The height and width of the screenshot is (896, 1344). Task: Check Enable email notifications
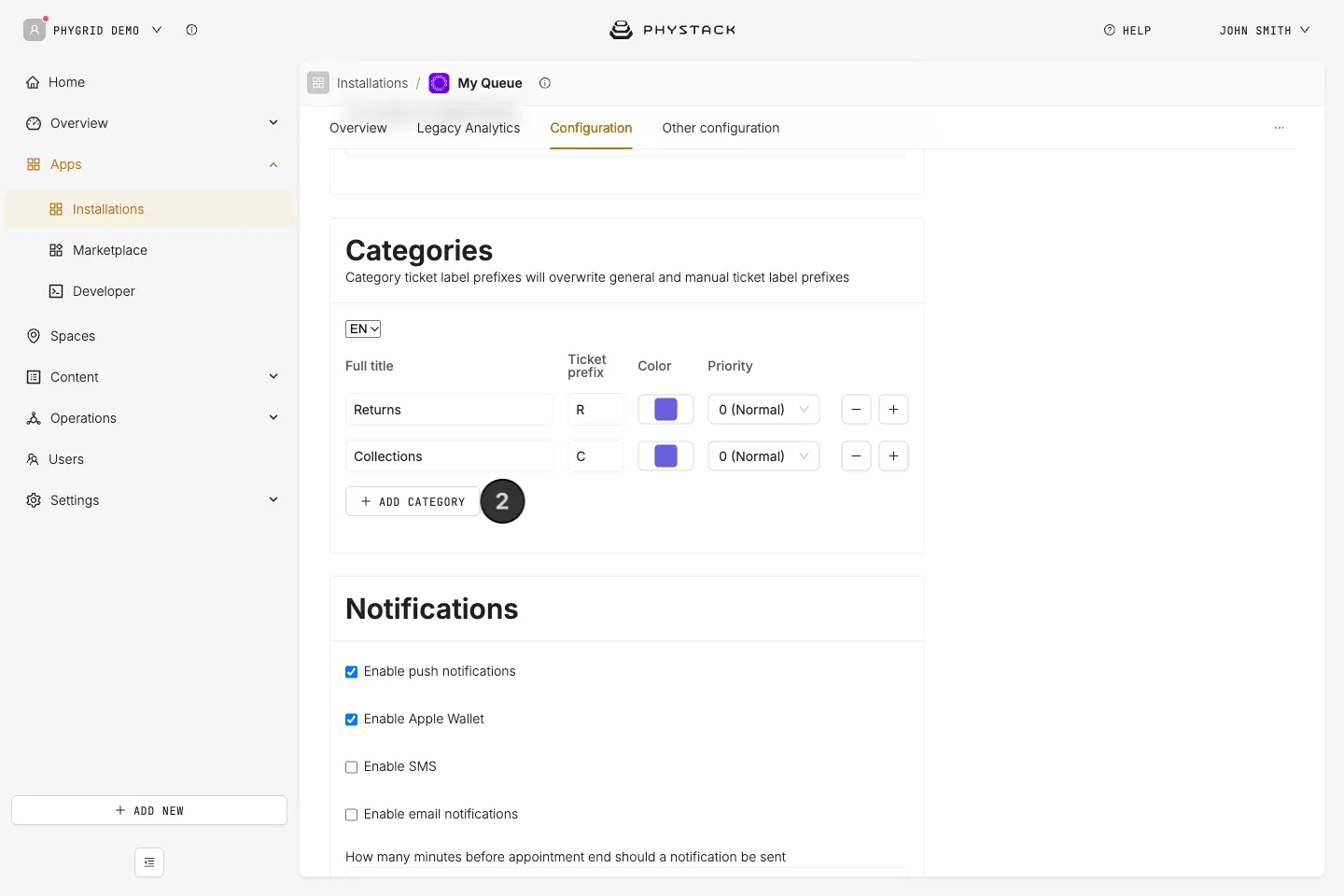(x=352, y=815)
